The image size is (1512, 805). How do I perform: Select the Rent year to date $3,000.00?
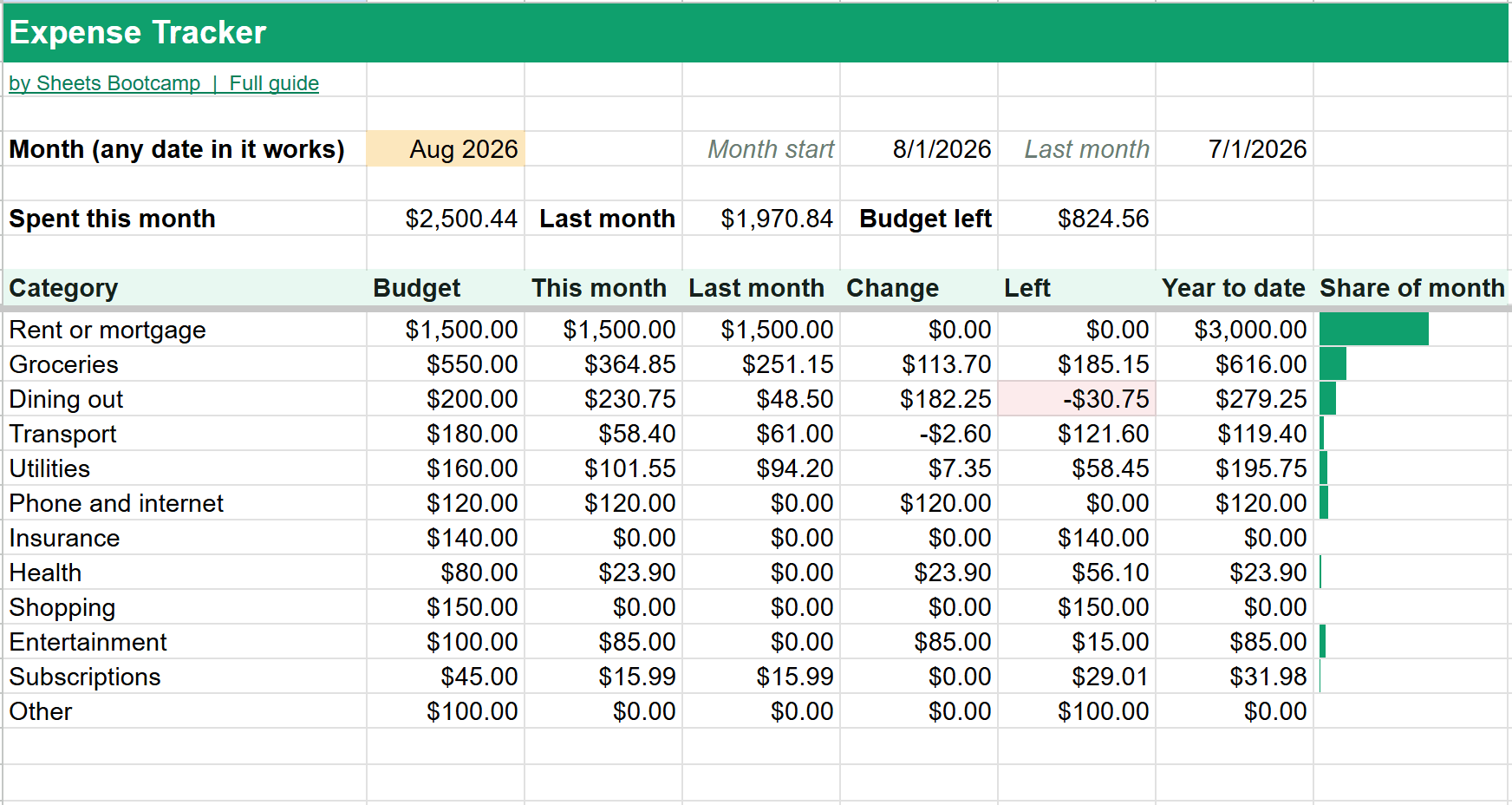click(1235, 330)
